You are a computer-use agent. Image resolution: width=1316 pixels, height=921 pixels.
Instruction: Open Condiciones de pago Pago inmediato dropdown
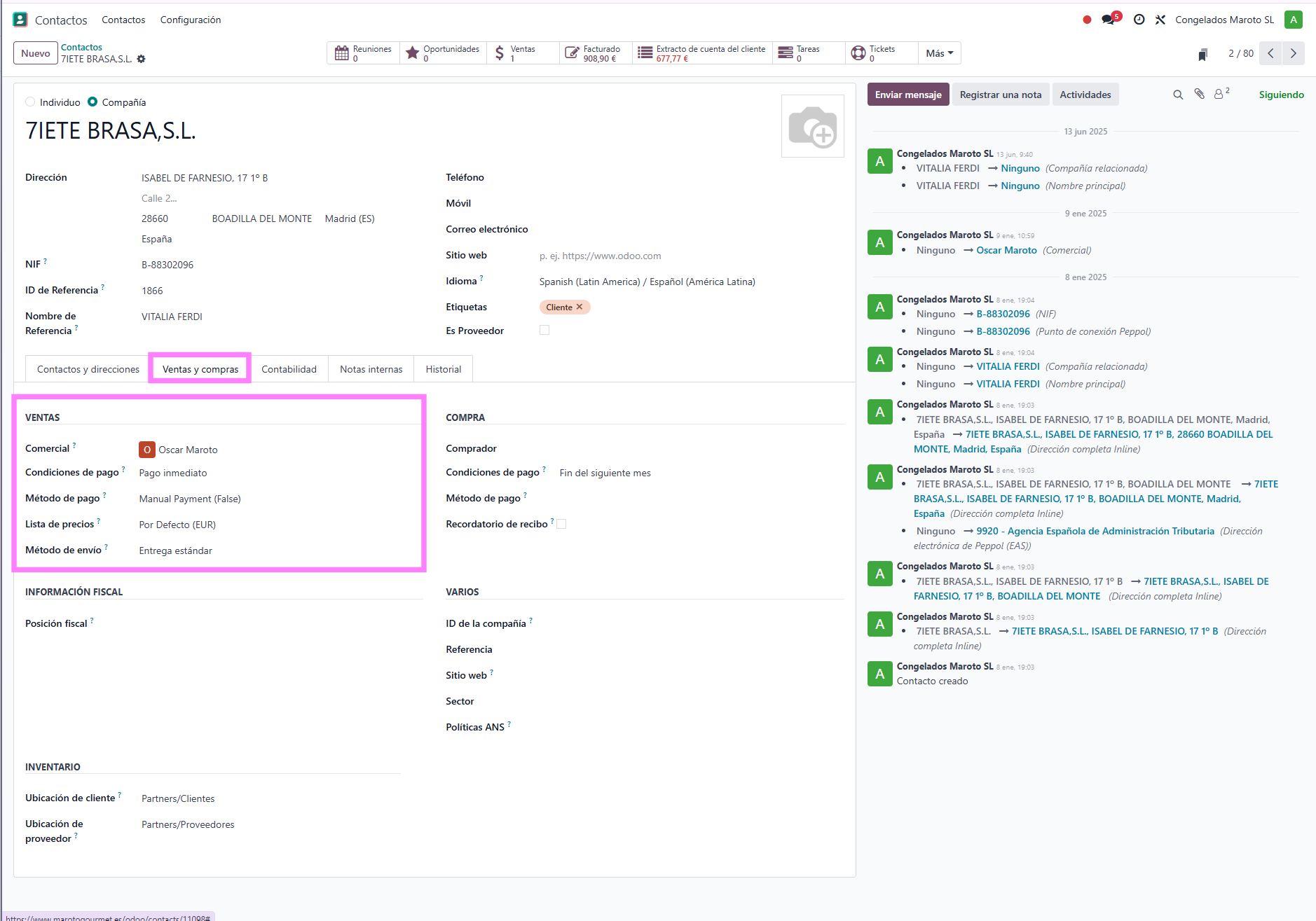point(173,473)
